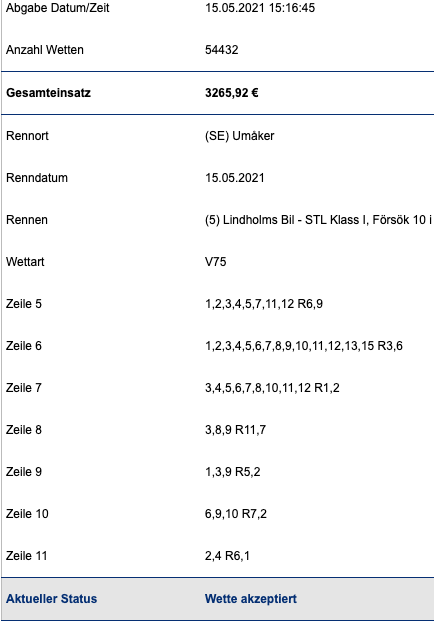Click the Zeile 8 value 3,8,9 R11,7
Viewport: 434px width, 621px height.
pyautogui.click(x=235, y=430)
